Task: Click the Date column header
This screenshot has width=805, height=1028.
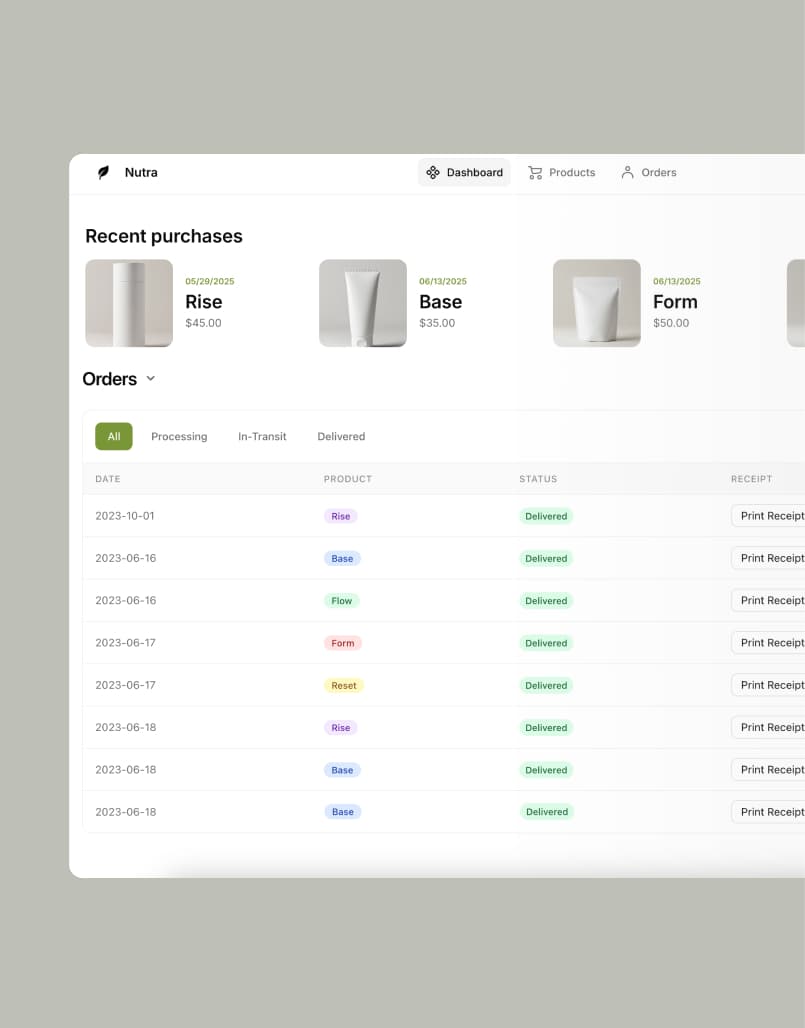Action: point(108,479)
